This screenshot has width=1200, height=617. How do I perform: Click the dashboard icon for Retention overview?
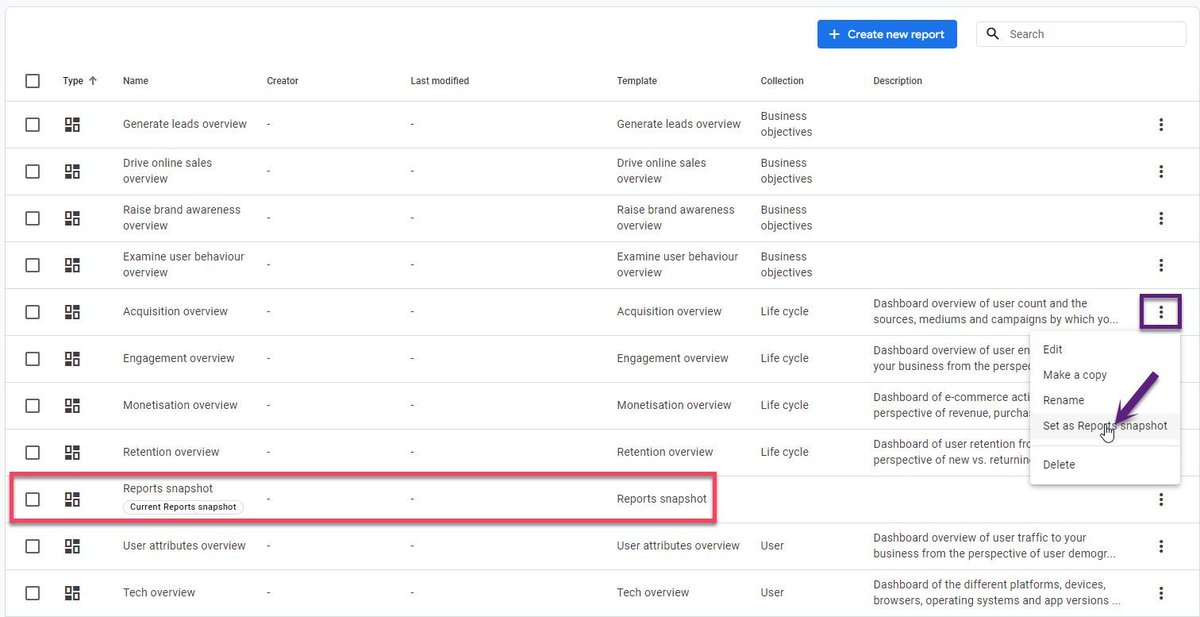click(x=72, y=452)
